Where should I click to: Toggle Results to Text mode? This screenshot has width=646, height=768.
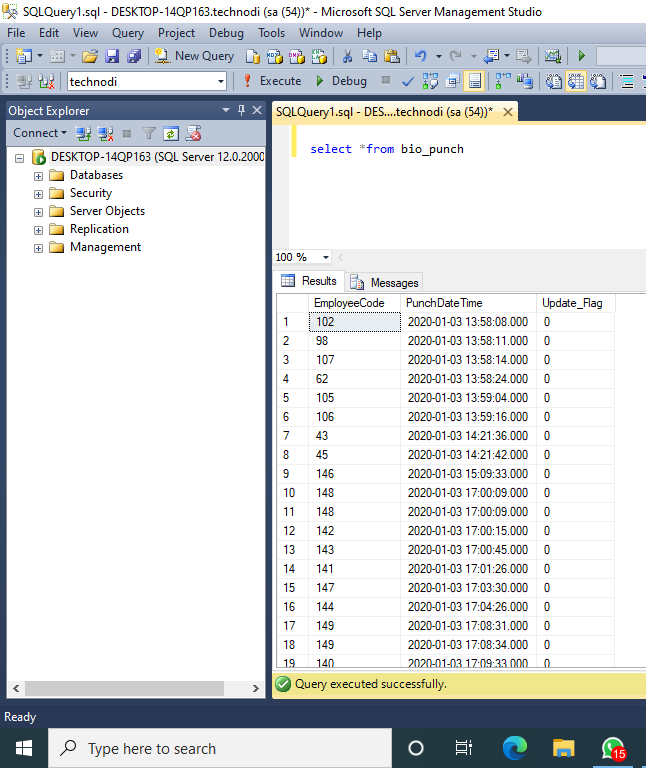coord(553,81)
